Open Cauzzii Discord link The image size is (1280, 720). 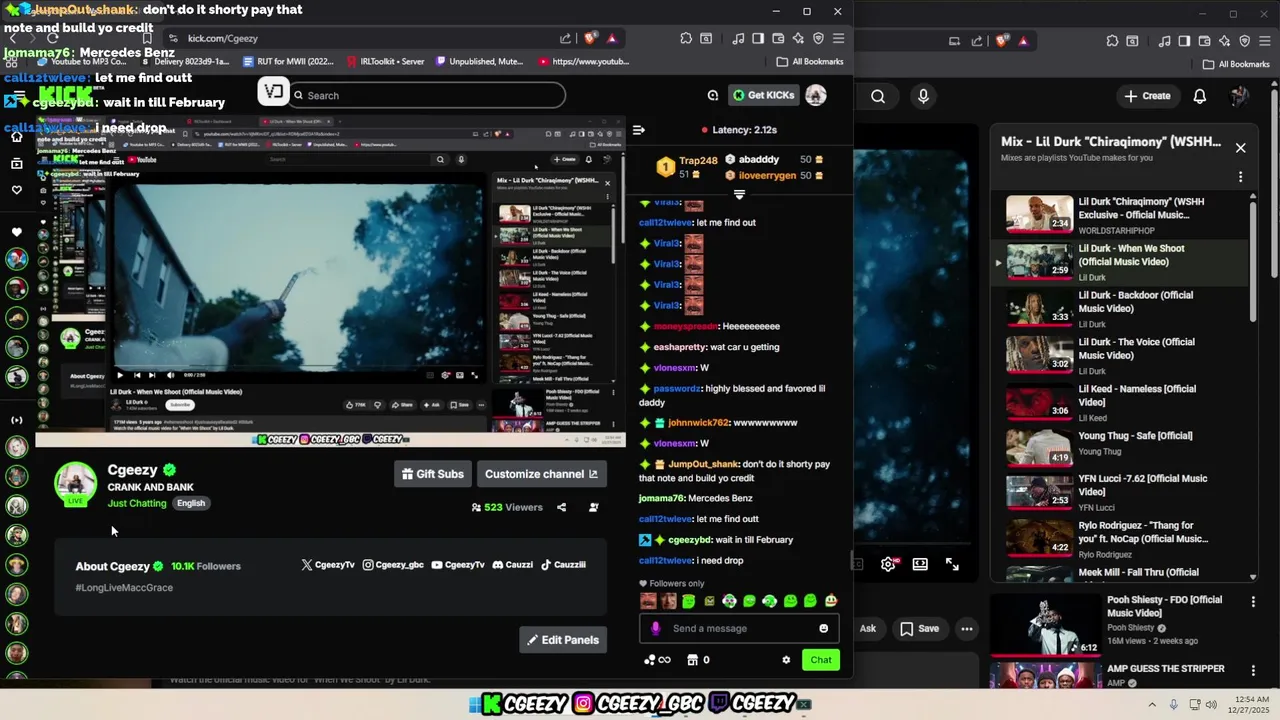(512, 565)
